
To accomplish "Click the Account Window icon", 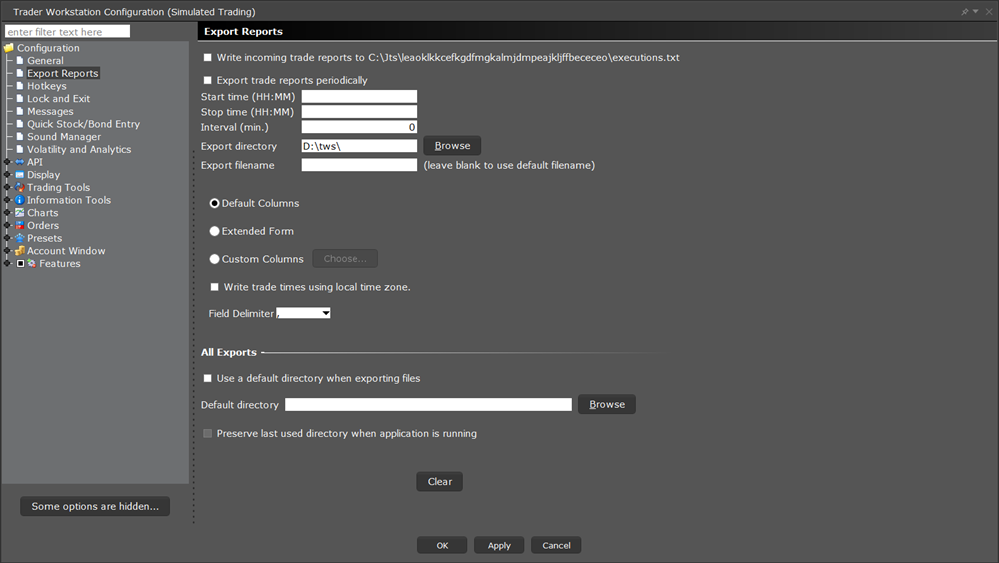I will click(x=20, y=251).
